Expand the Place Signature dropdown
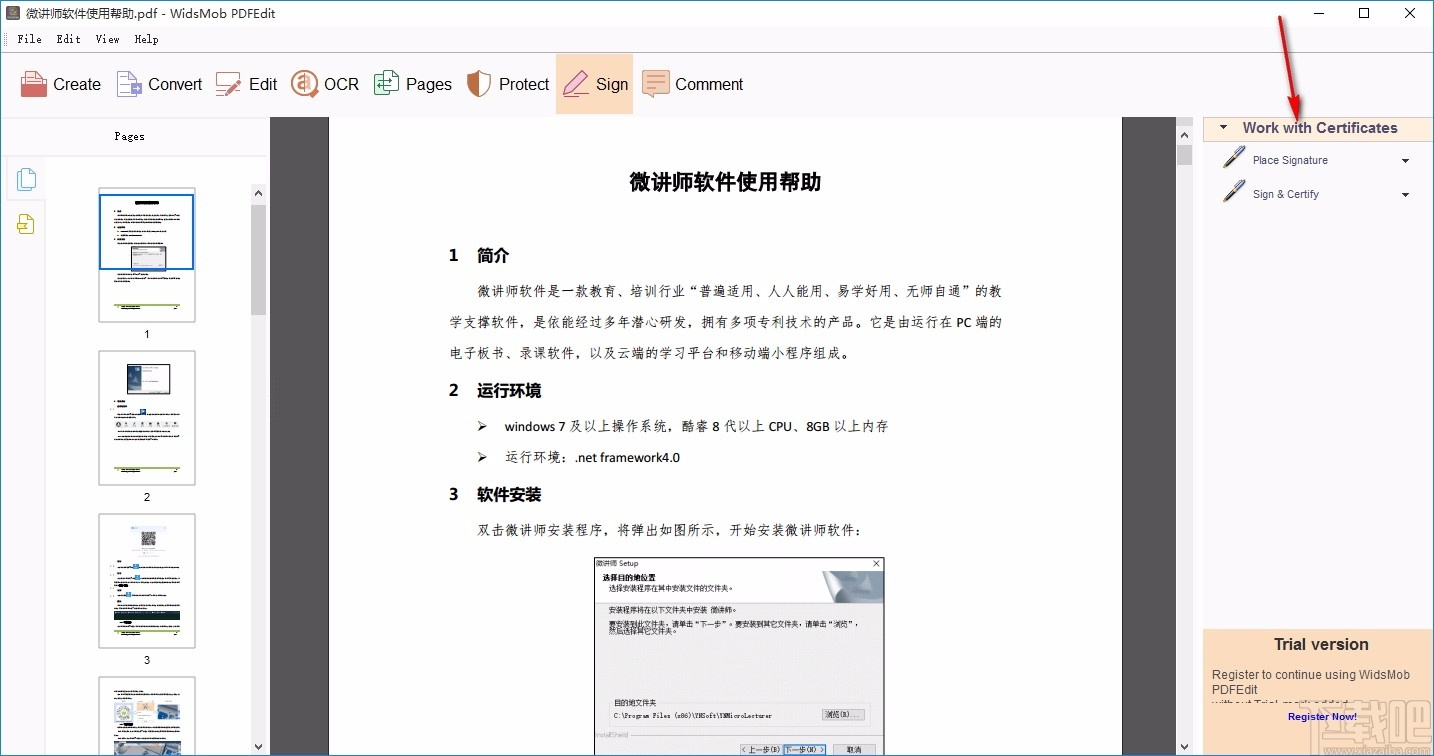This screenshot has width=1434, height=756. click(1404, 159)
